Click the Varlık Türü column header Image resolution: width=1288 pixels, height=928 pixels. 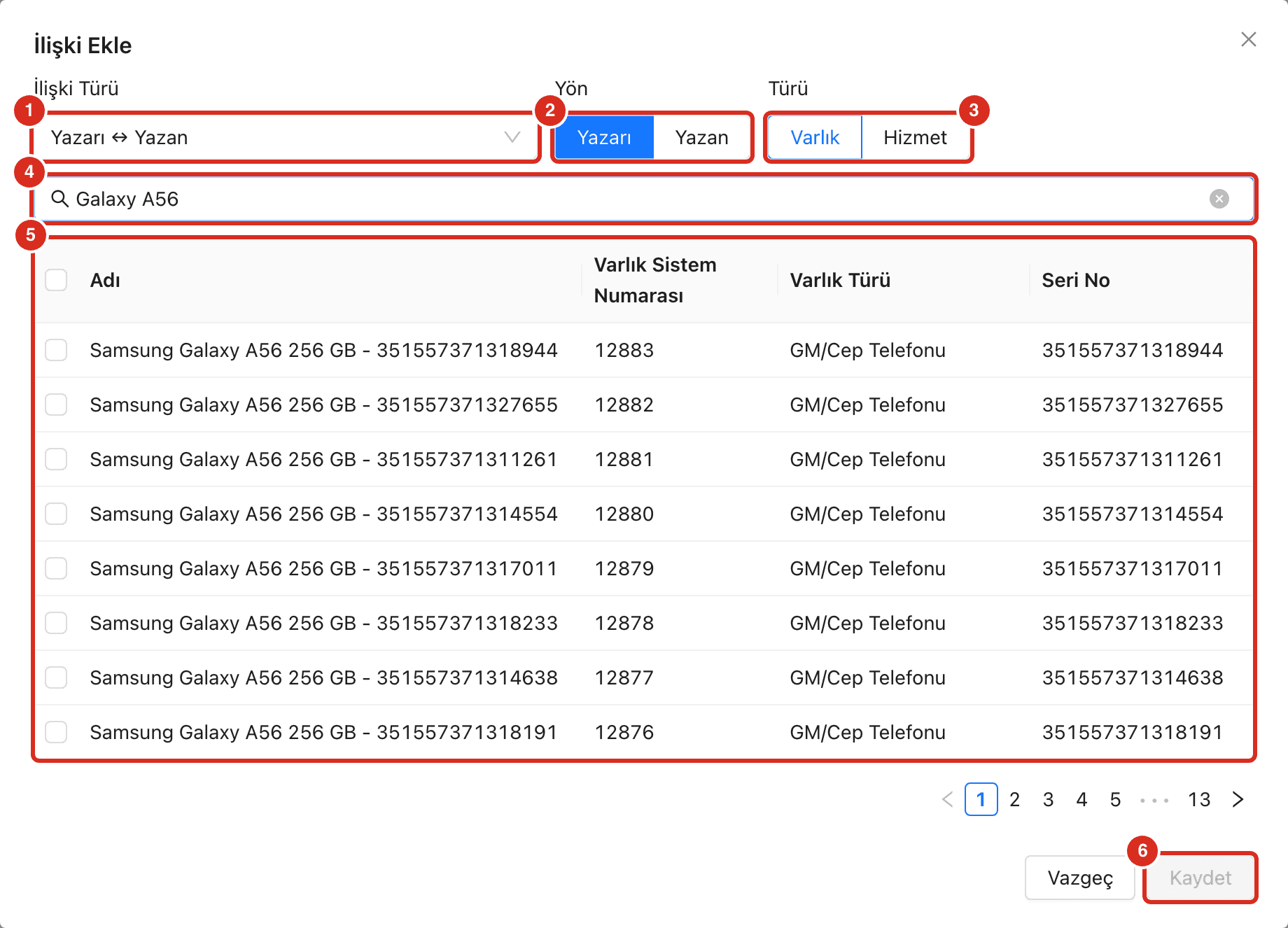[x=840, y=280]
